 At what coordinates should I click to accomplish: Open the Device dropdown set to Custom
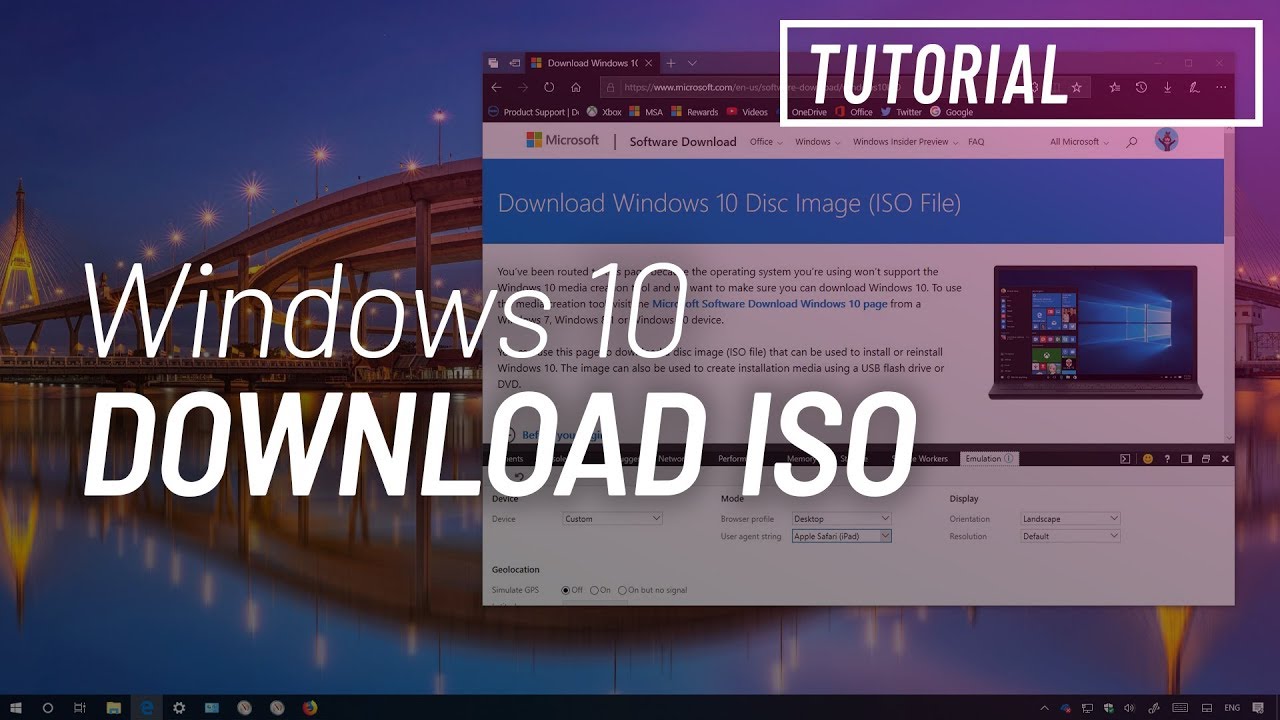(613, 519)
